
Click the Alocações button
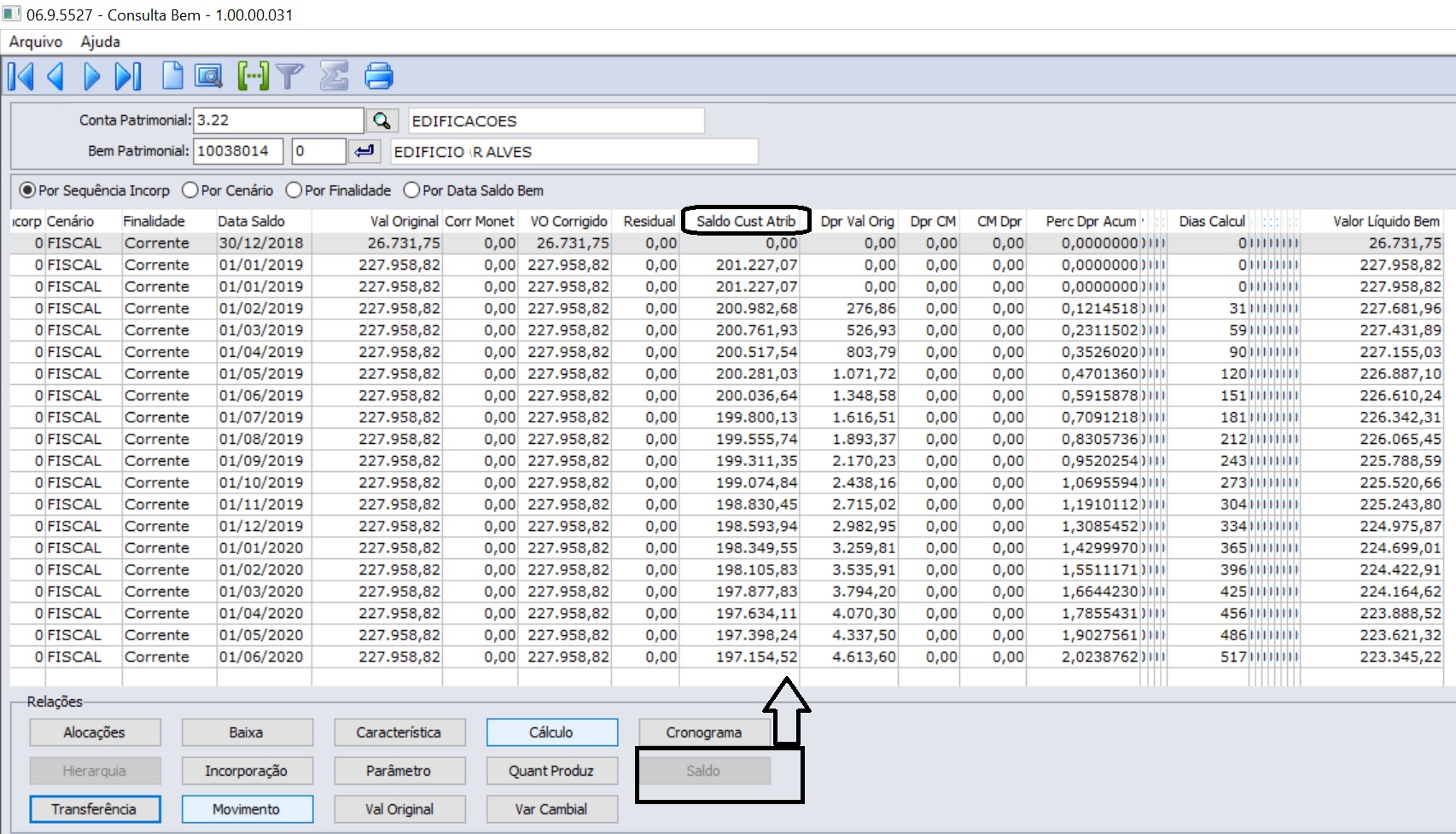click(x=95, y=732)
